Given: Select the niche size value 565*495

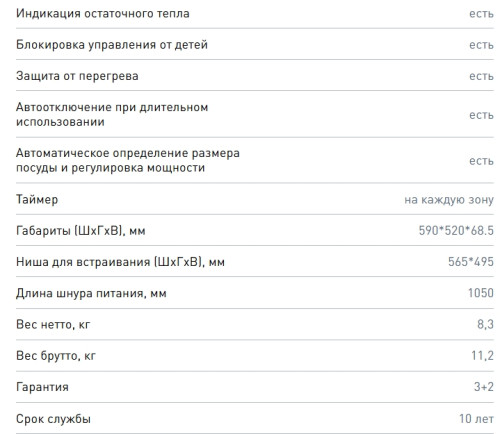Looking at the screenshot, I should tap(471, 262).
